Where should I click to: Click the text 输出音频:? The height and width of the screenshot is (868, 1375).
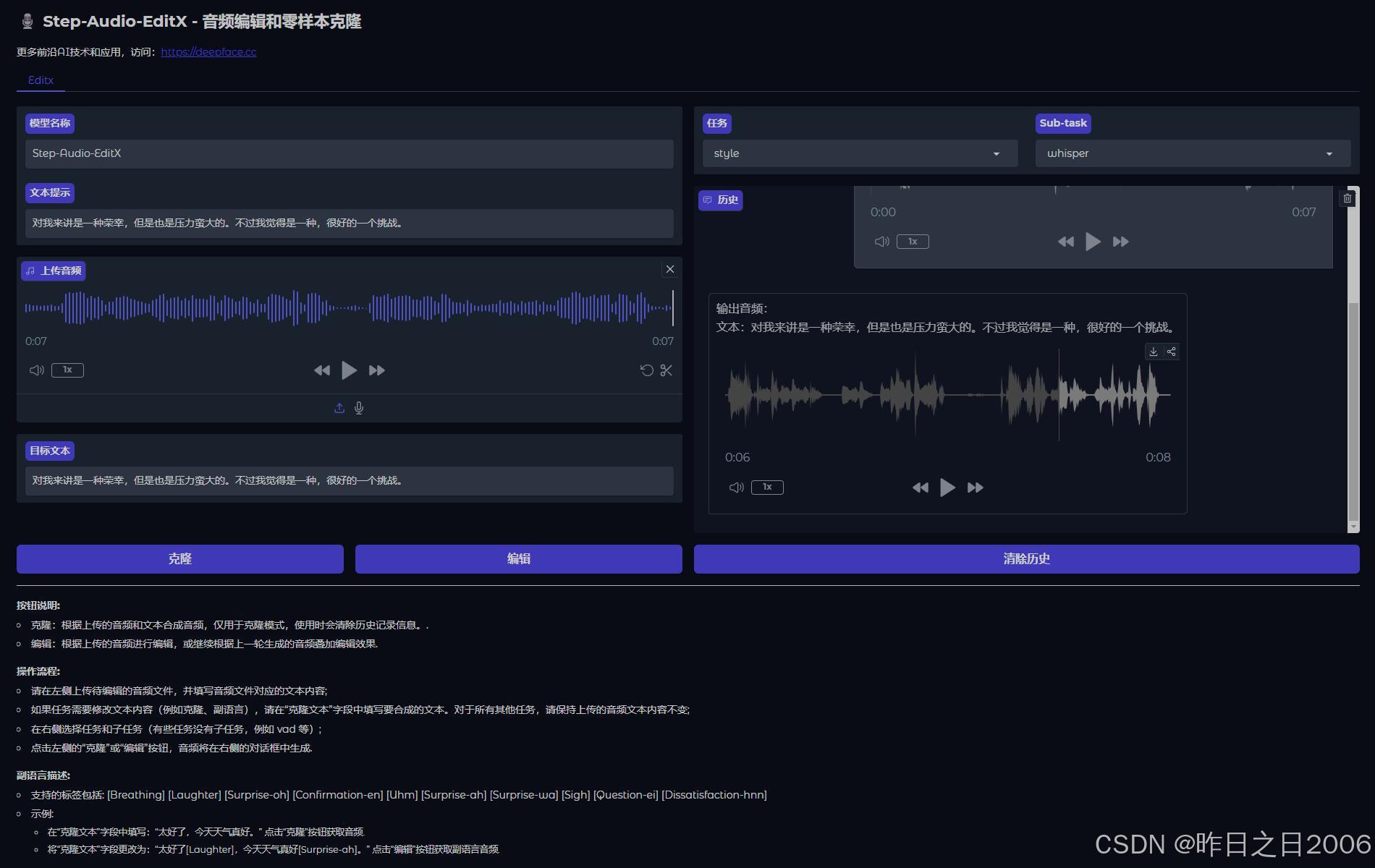tap(742, 308)
